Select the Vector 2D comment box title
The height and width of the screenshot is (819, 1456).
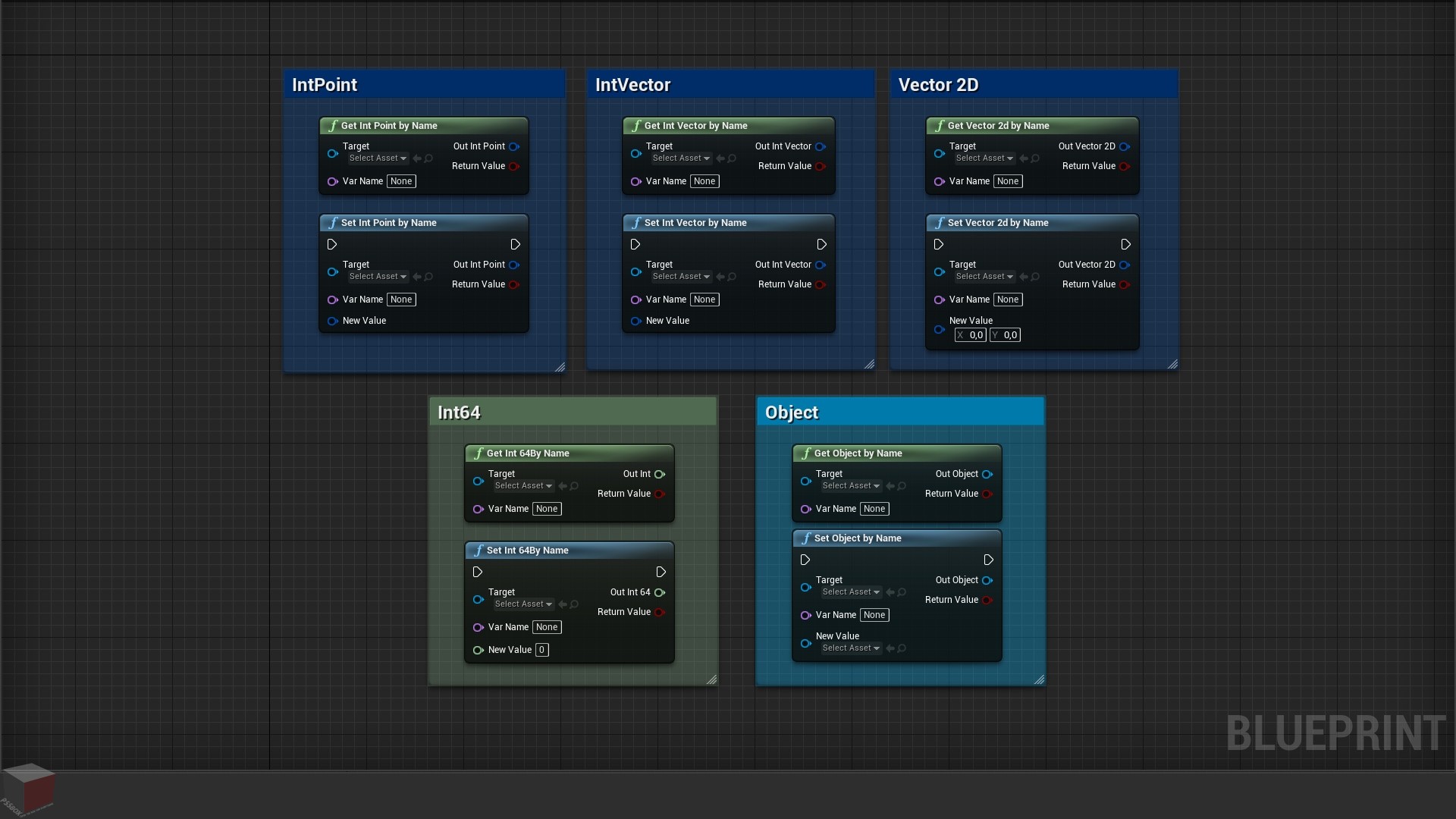(x=939, y=85)
